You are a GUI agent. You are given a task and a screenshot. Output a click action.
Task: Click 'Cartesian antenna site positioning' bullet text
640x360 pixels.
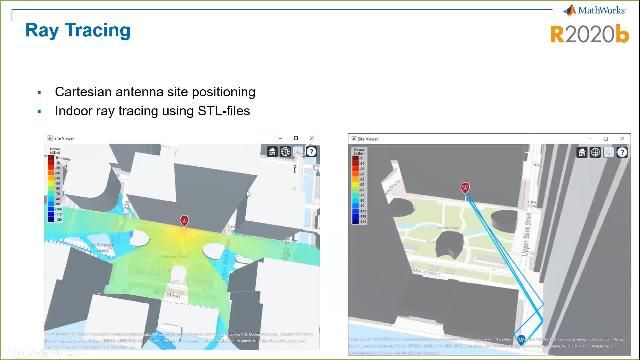pyautogui.click(x=155, y=92)
